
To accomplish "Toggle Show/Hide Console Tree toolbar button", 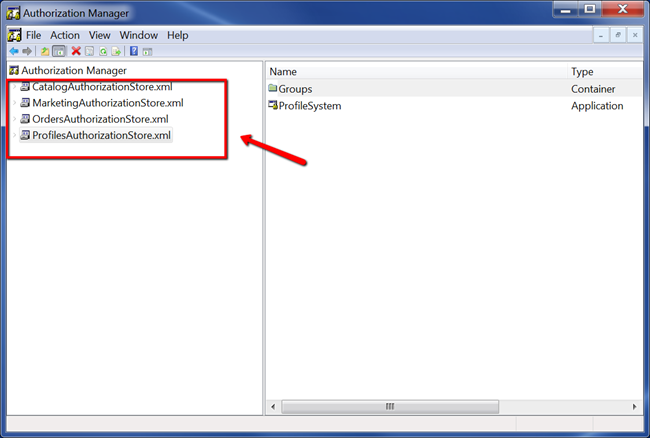I will click(59, 51).
